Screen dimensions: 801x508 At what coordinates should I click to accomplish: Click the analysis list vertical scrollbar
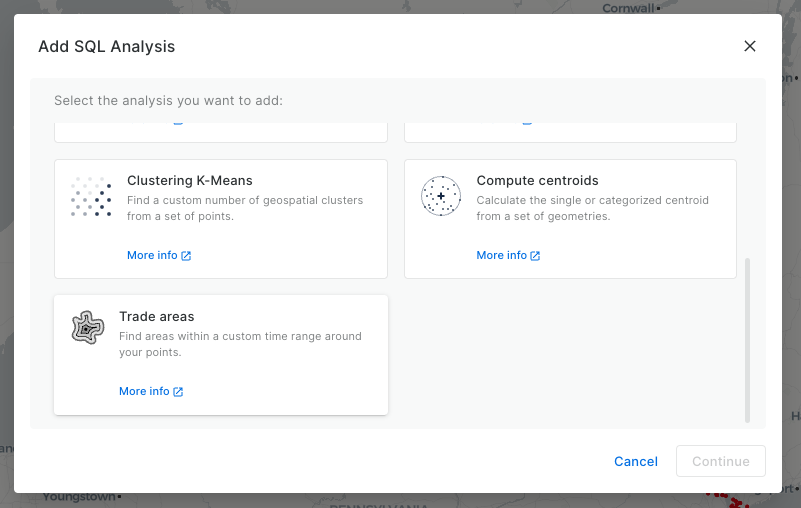click(747, 340)
